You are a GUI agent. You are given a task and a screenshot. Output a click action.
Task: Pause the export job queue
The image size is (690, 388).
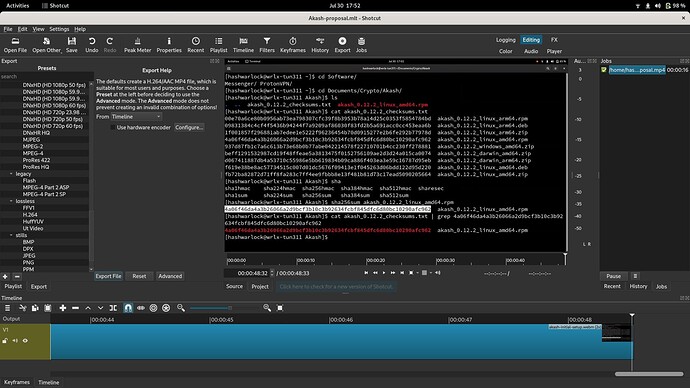click(x=613, y=276)
